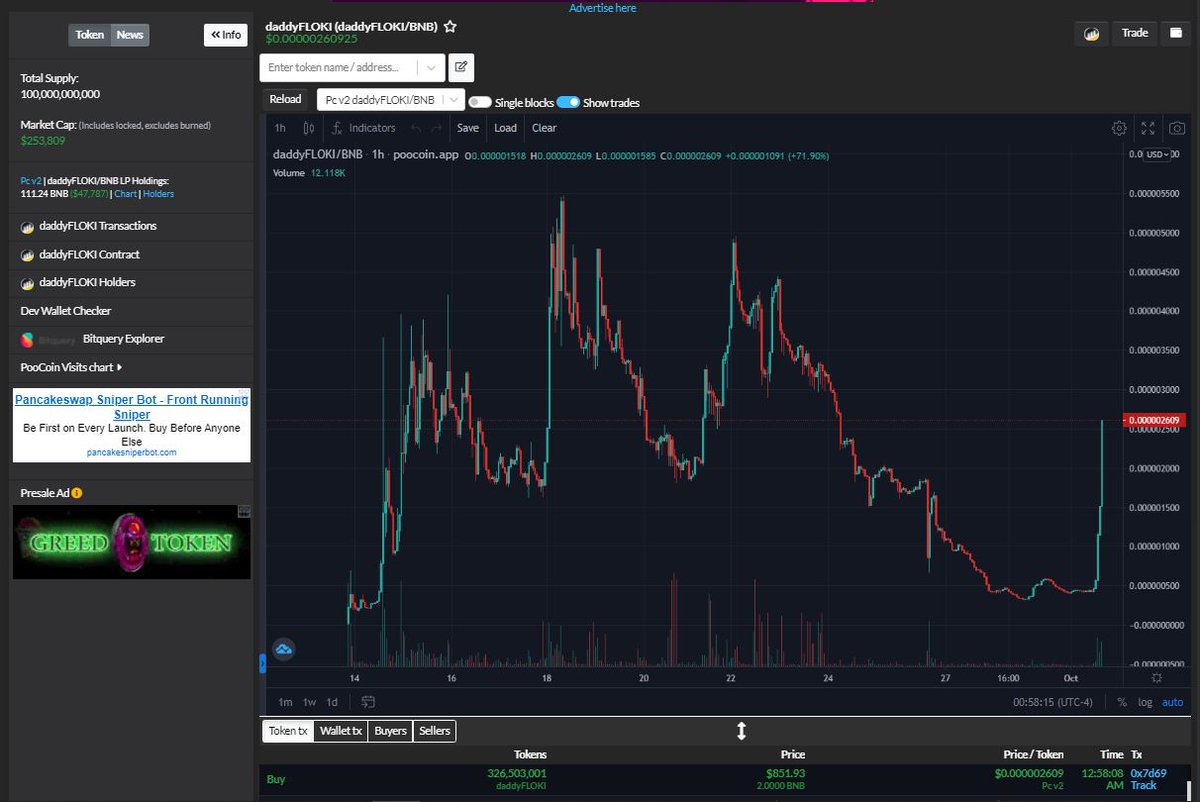This screenshot has height=802, width=1200.
Task: Switch sidebar to Token view
Action: click(x=90, y=35)
